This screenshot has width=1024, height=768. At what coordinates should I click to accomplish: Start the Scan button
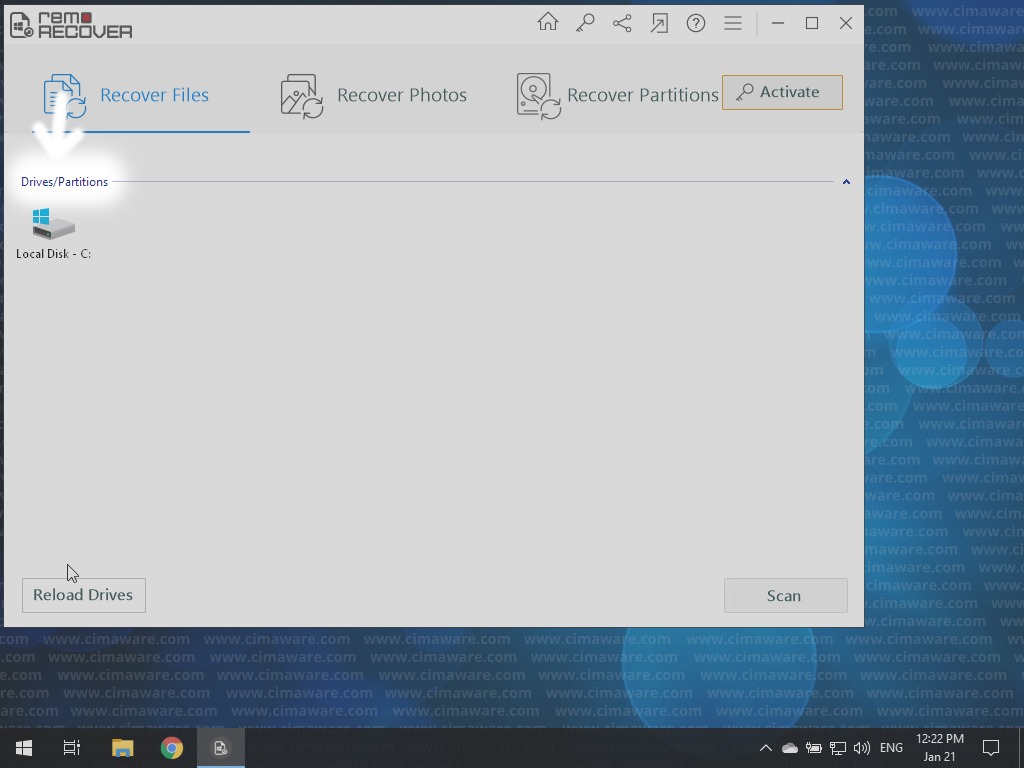785,596
